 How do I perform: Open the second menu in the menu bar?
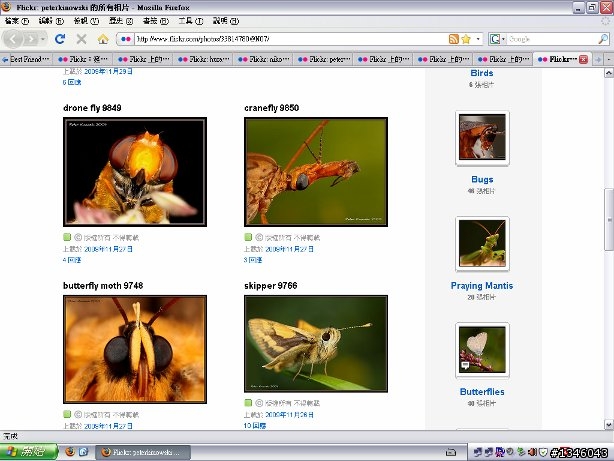point(51,21)
